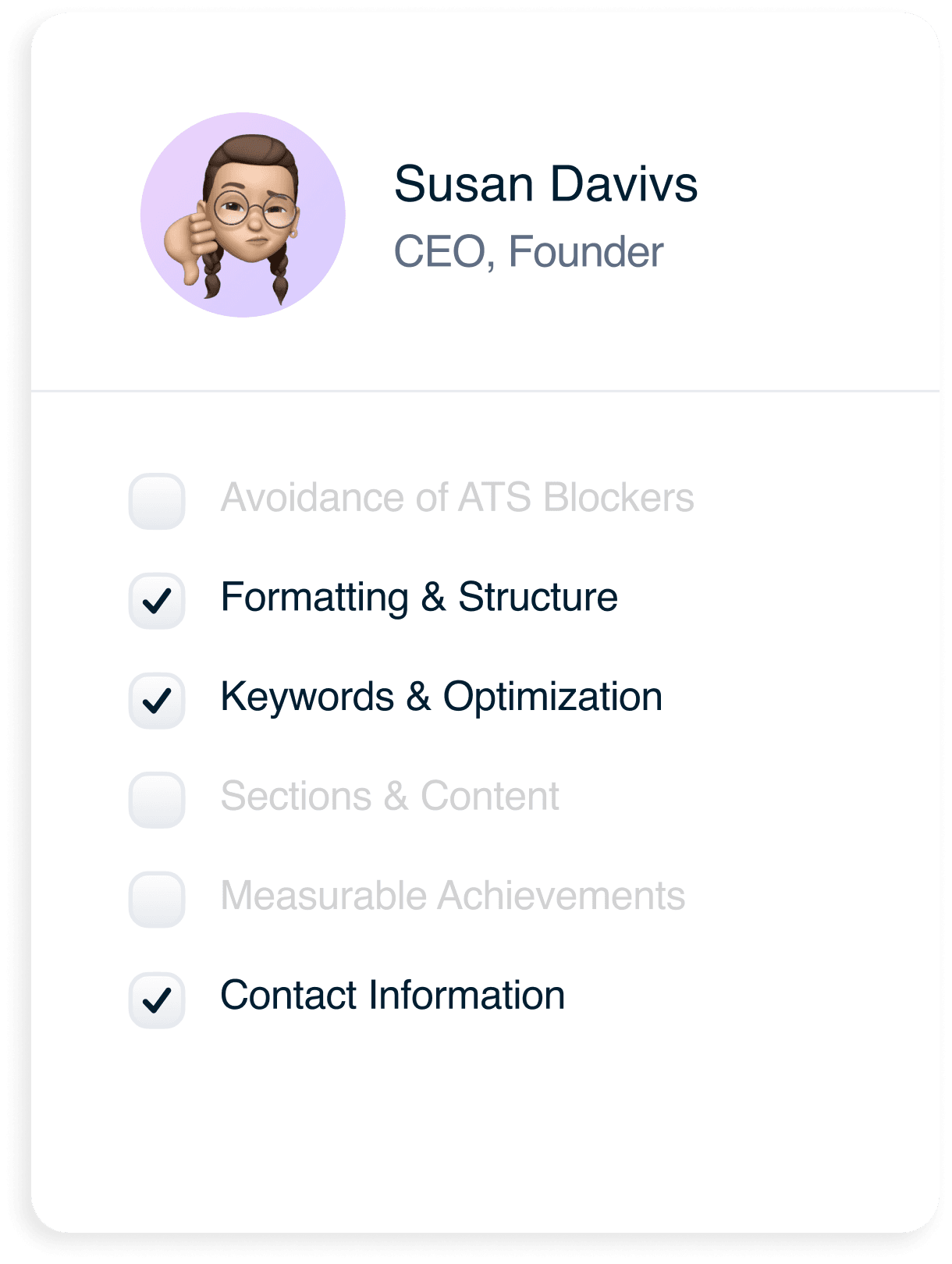Click the CEO, Founder subtitle
952x1264 pixels.
pos(528,251)
